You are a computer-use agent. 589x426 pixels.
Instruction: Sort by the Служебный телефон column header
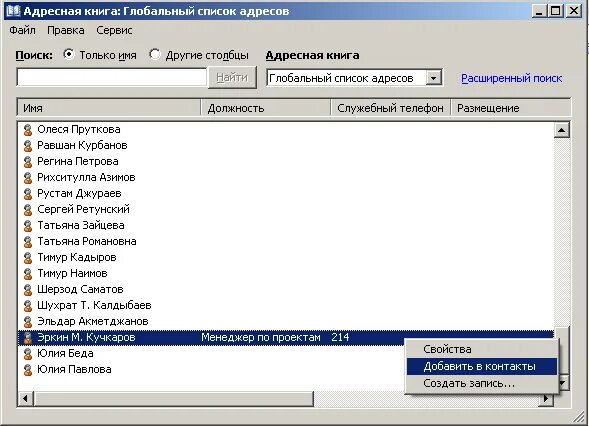pyautogui.click(x=391, y=108)
